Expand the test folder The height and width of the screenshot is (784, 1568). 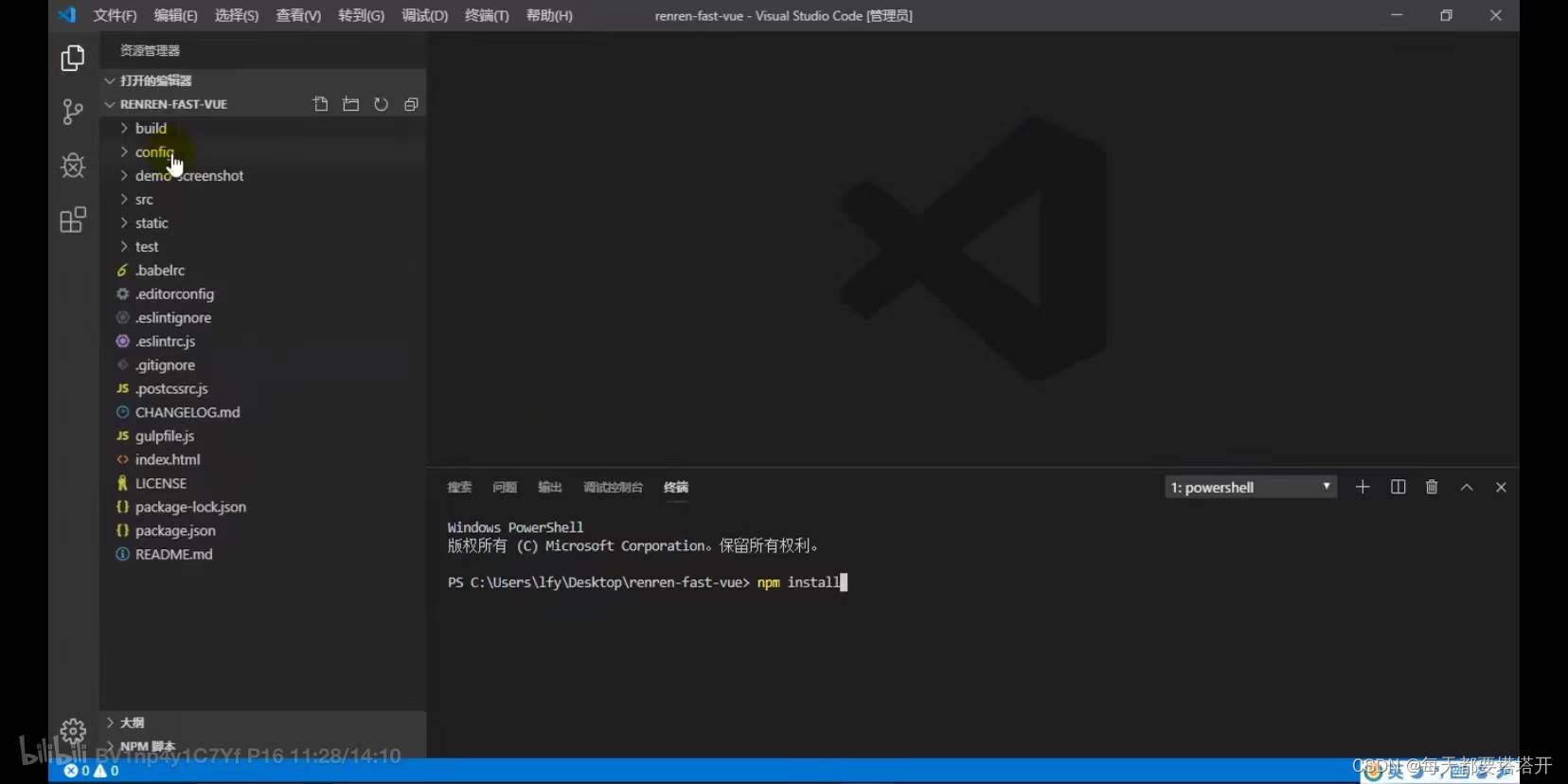[263, 246]
